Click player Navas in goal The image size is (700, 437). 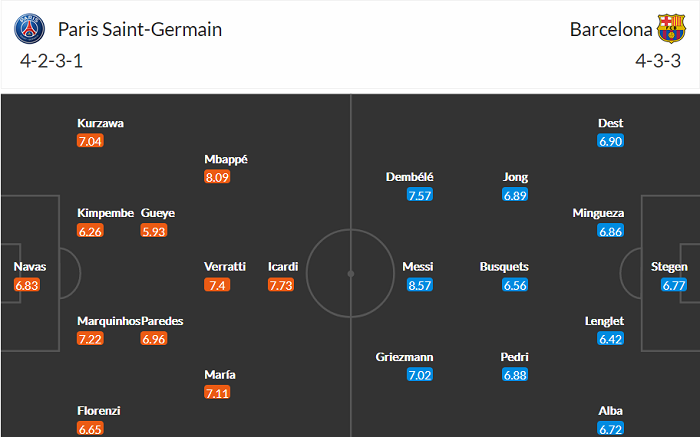click(x=29, y=267)
